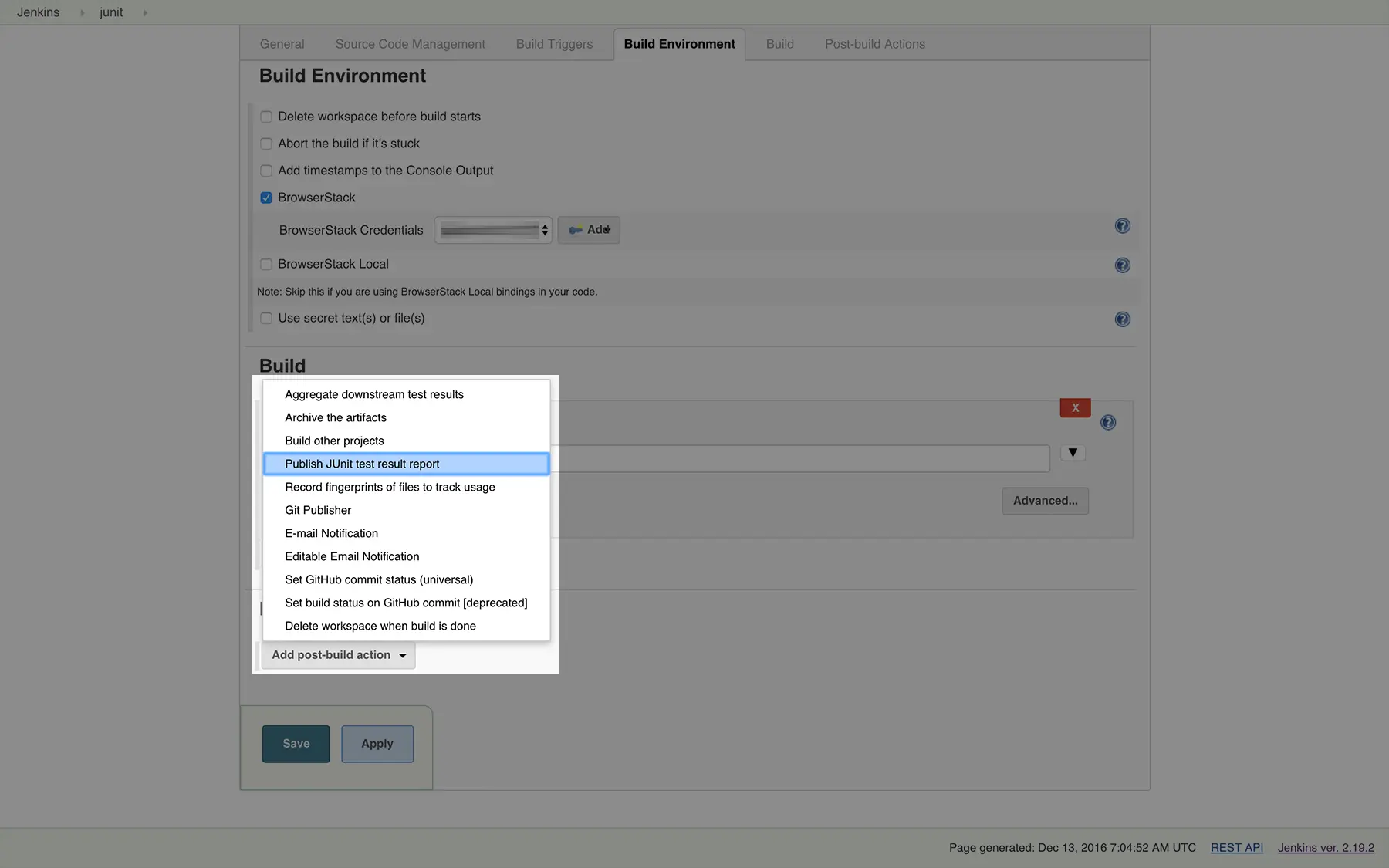Delete build step with red X button
Screen dimensions: 1389x868
pos(1075,408)
